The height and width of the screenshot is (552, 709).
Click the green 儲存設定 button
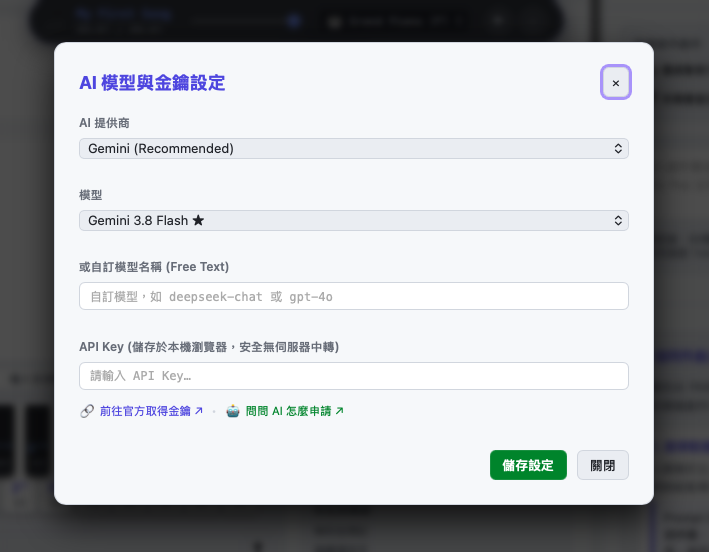[x=528, y=465]
